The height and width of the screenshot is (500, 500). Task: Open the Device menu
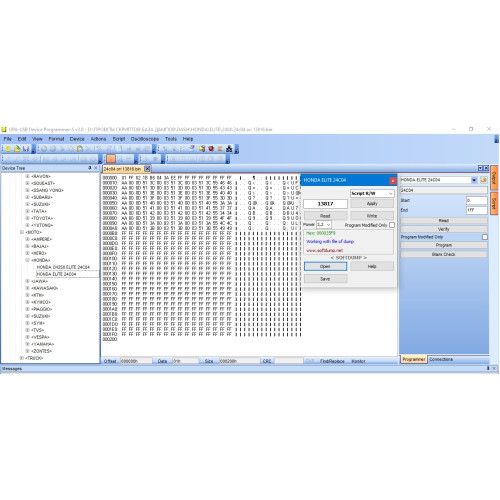click(77, 139)
